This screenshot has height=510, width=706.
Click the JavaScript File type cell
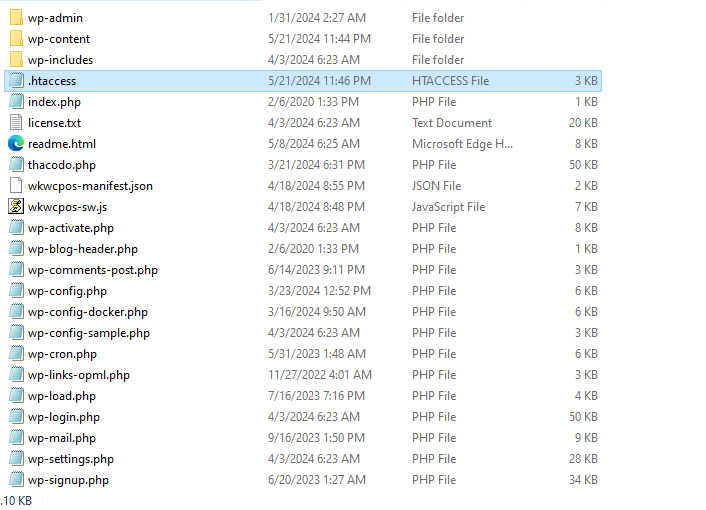pos(448,207)
